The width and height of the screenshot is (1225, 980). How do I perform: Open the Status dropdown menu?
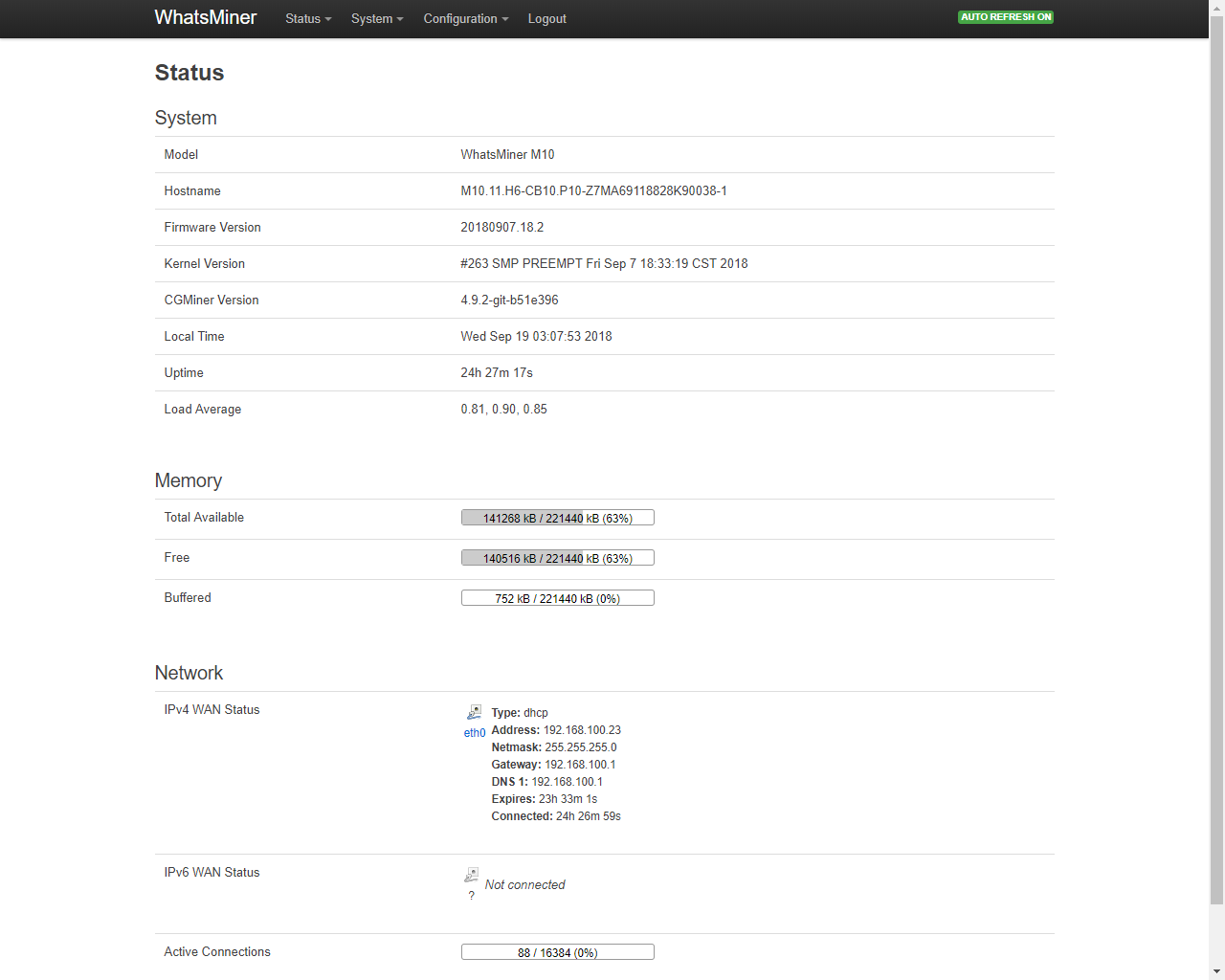pos(308,19)
